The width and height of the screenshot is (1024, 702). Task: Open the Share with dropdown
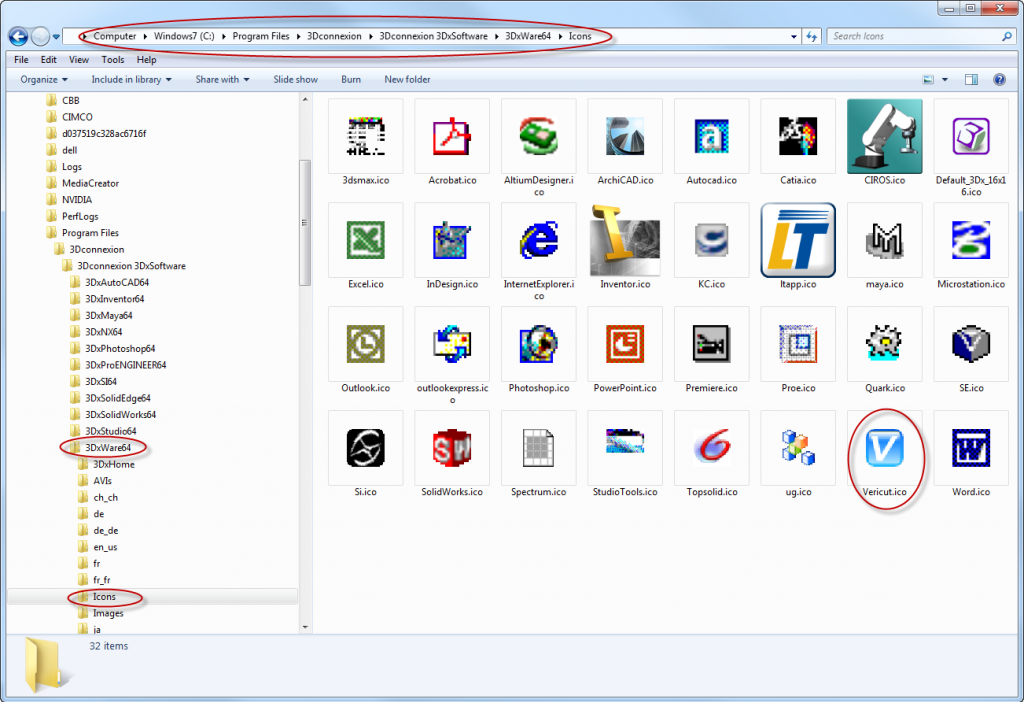pyautogui.click(x=222, y=80)
